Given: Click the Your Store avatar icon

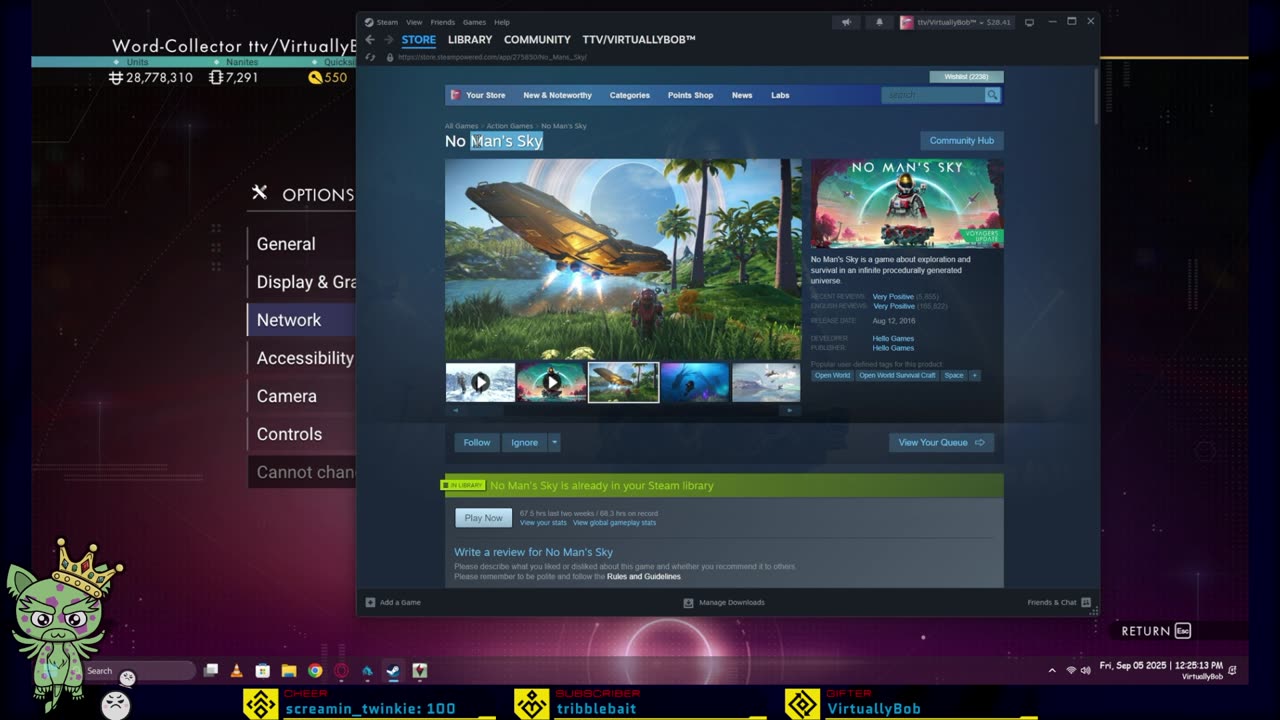Looking at the screenshot, I should 455,95.
